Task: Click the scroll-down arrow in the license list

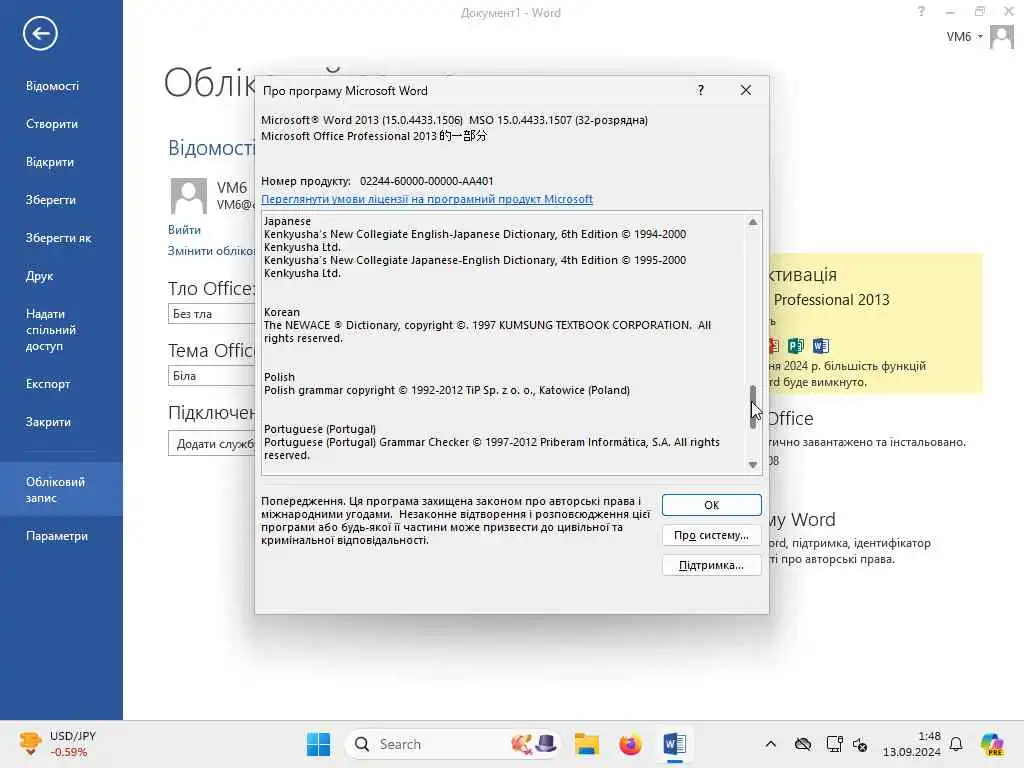Action: click(753, 464)
